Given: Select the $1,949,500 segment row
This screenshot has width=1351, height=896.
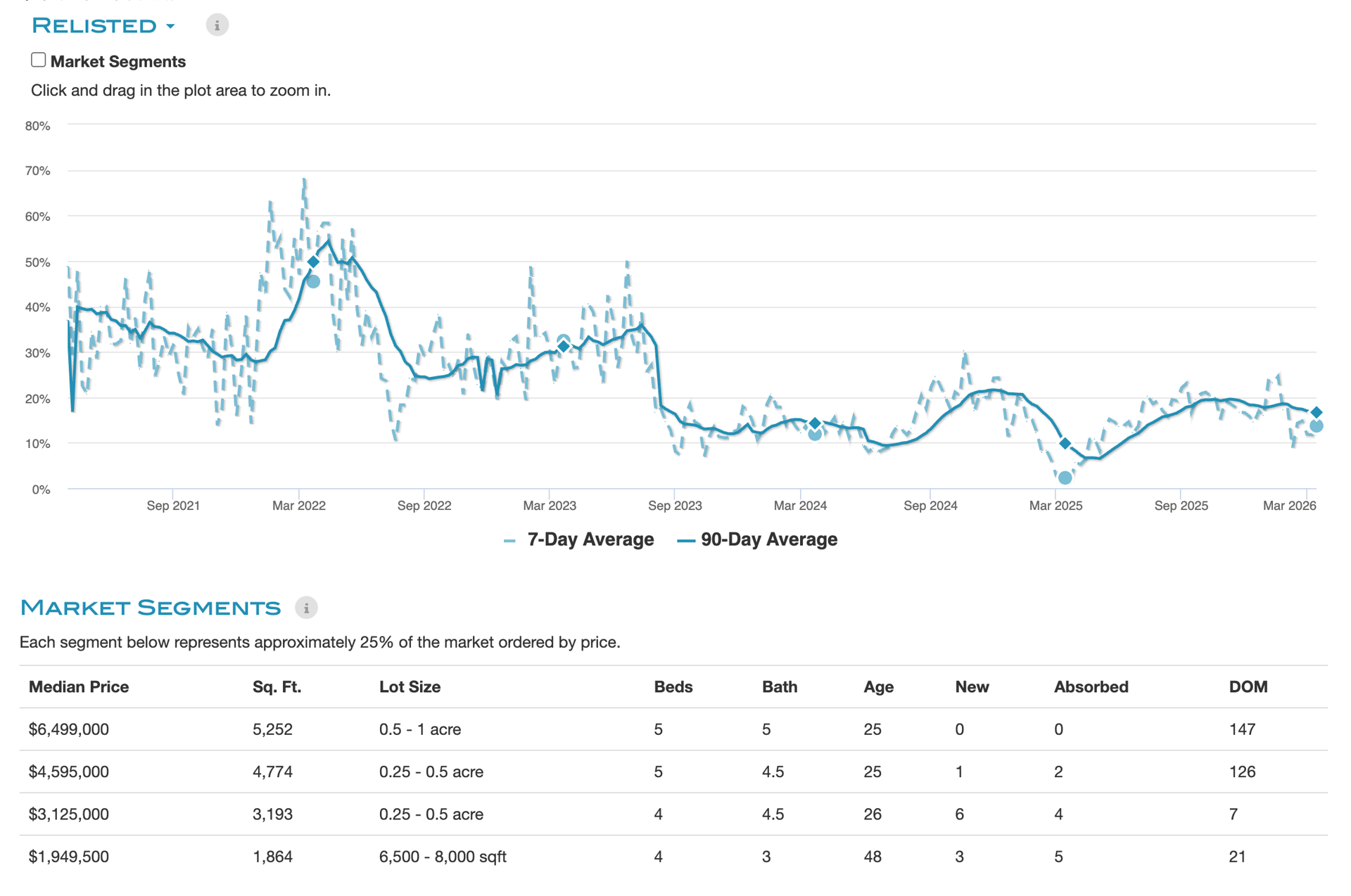Looking at the screenshot, I should pos(69,857).
